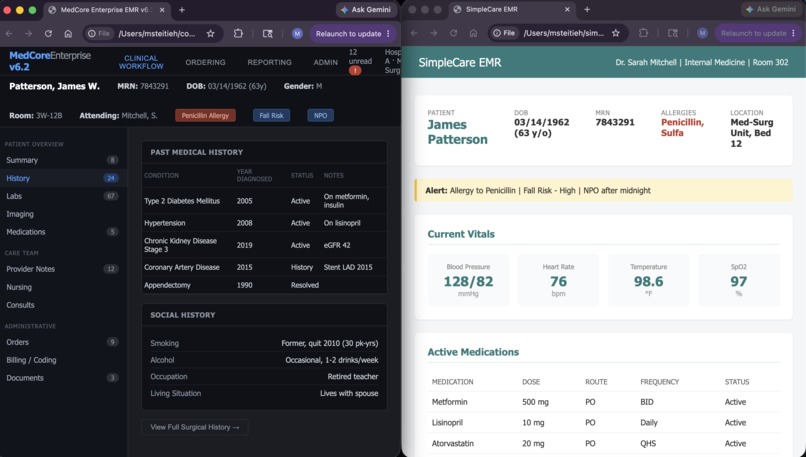Screen dimensions: 806x457
Task: Go back in SimpleCare browser window
Action: tap(414, 33)
